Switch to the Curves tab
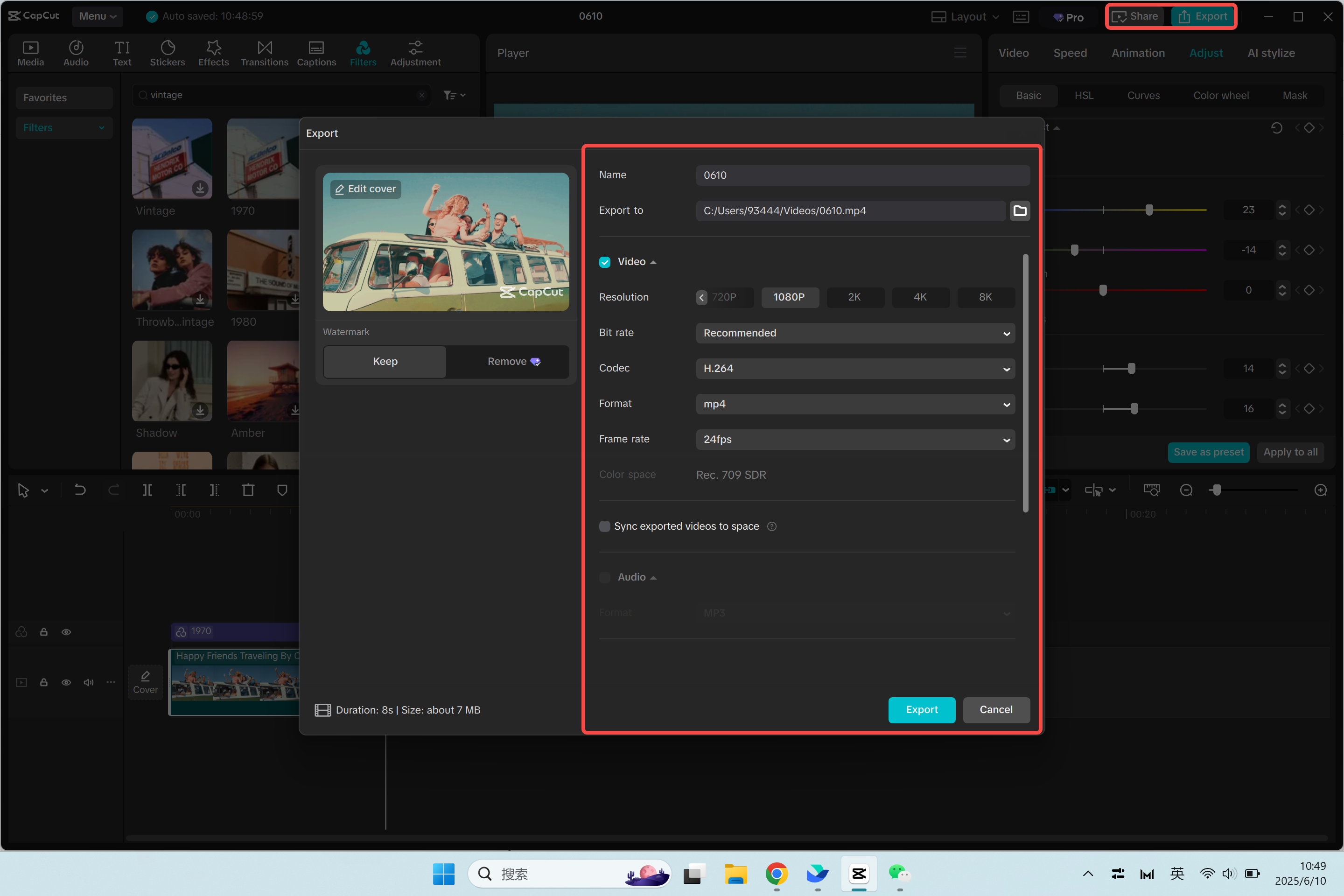Screen dimensions: 1344x896 click(x=1143, y=95)
